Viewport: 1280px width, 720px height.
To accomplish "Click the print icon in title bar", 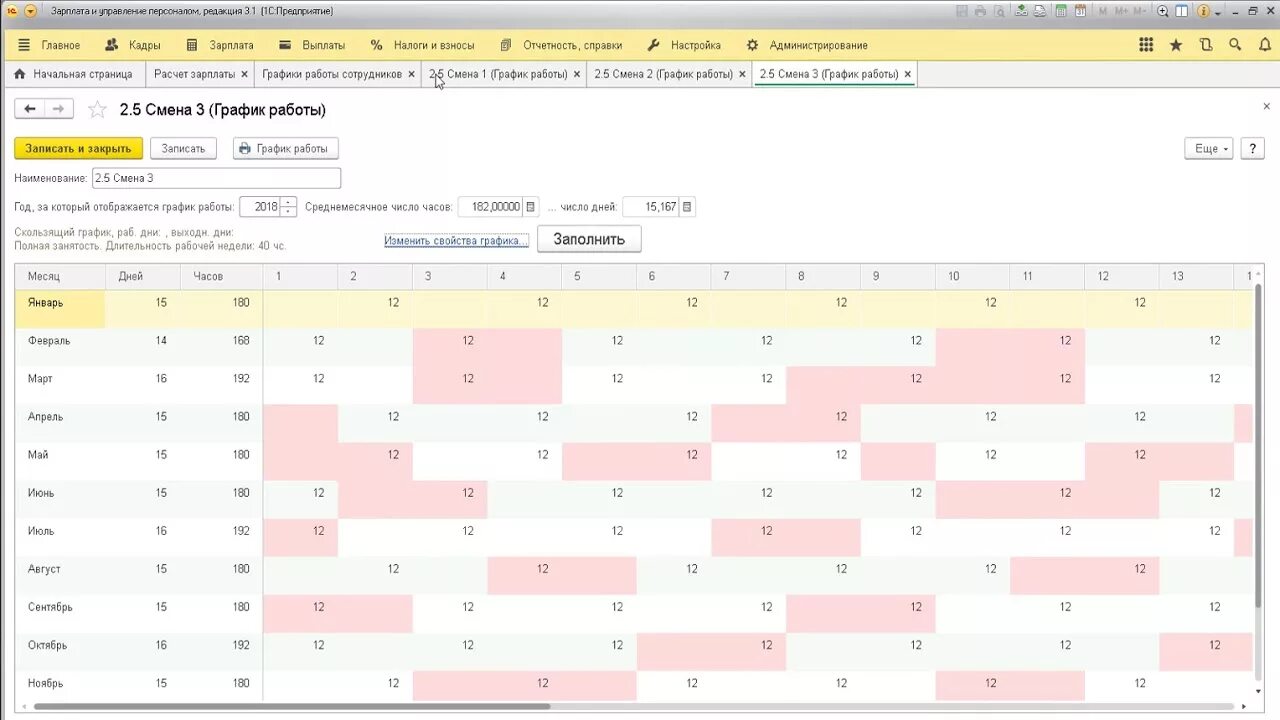I will point(980,11).
